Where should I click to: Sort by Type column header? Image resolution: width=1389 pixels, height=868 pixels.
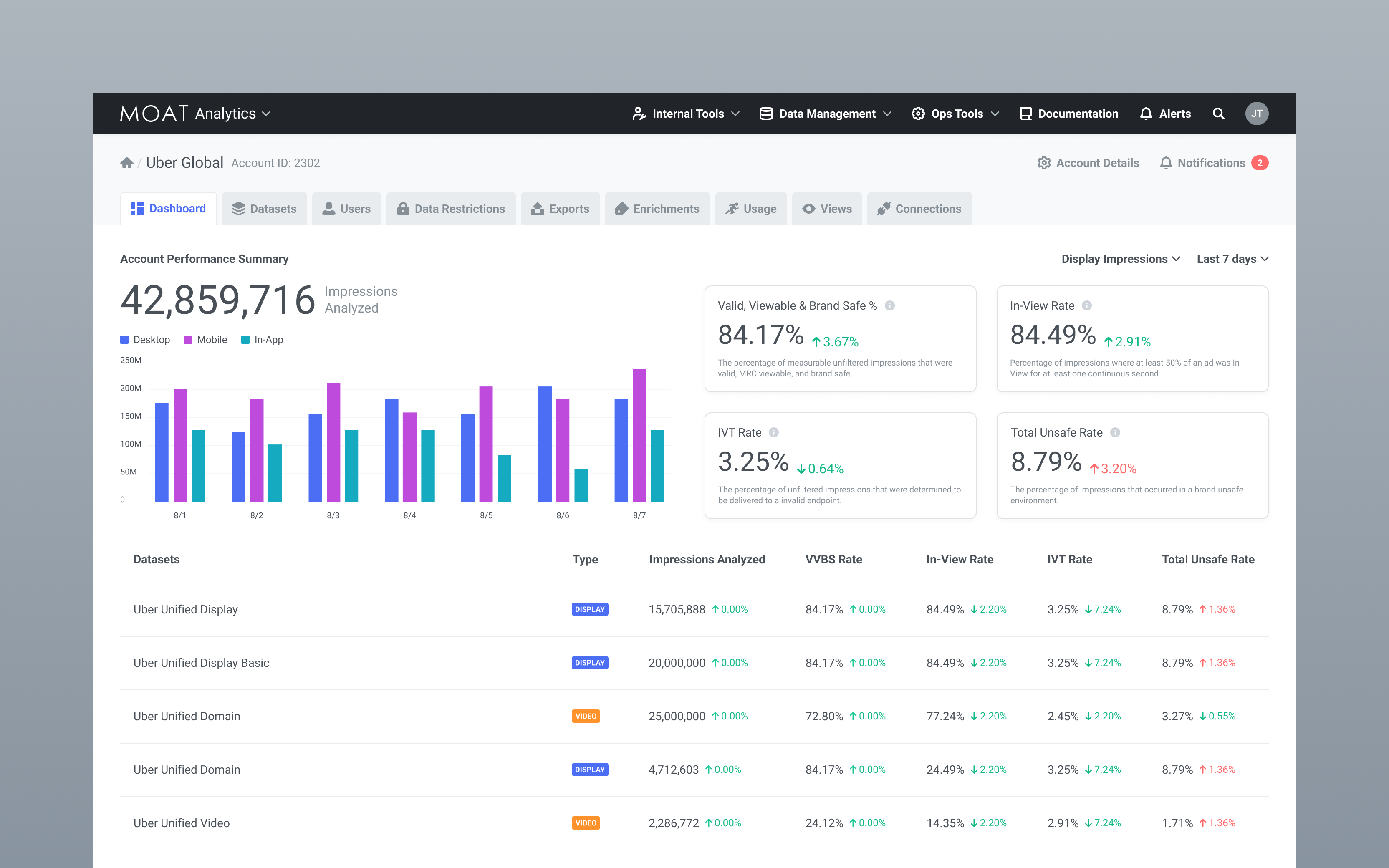(585, 559)
